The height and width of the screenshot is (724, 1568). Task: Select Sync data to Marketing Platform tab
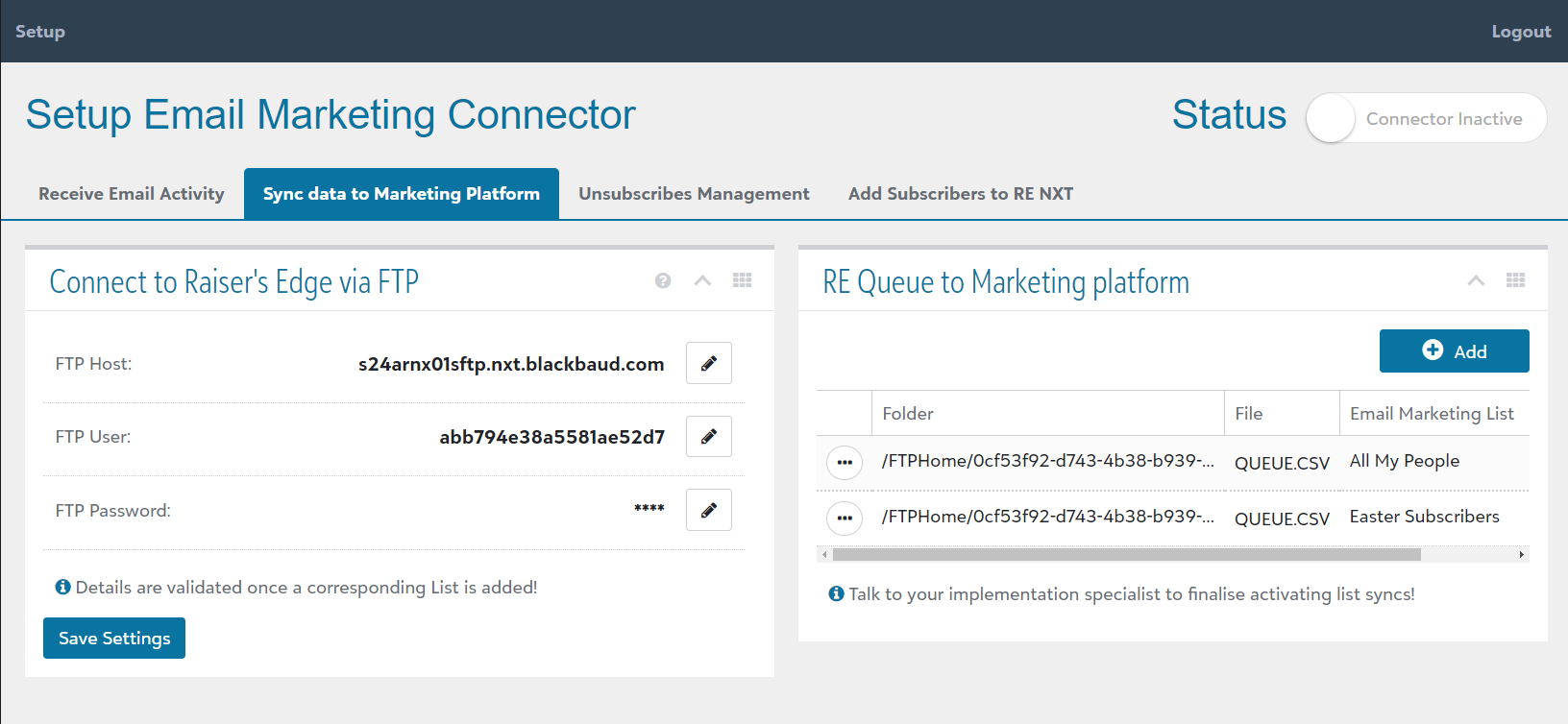tap(402, 194)
